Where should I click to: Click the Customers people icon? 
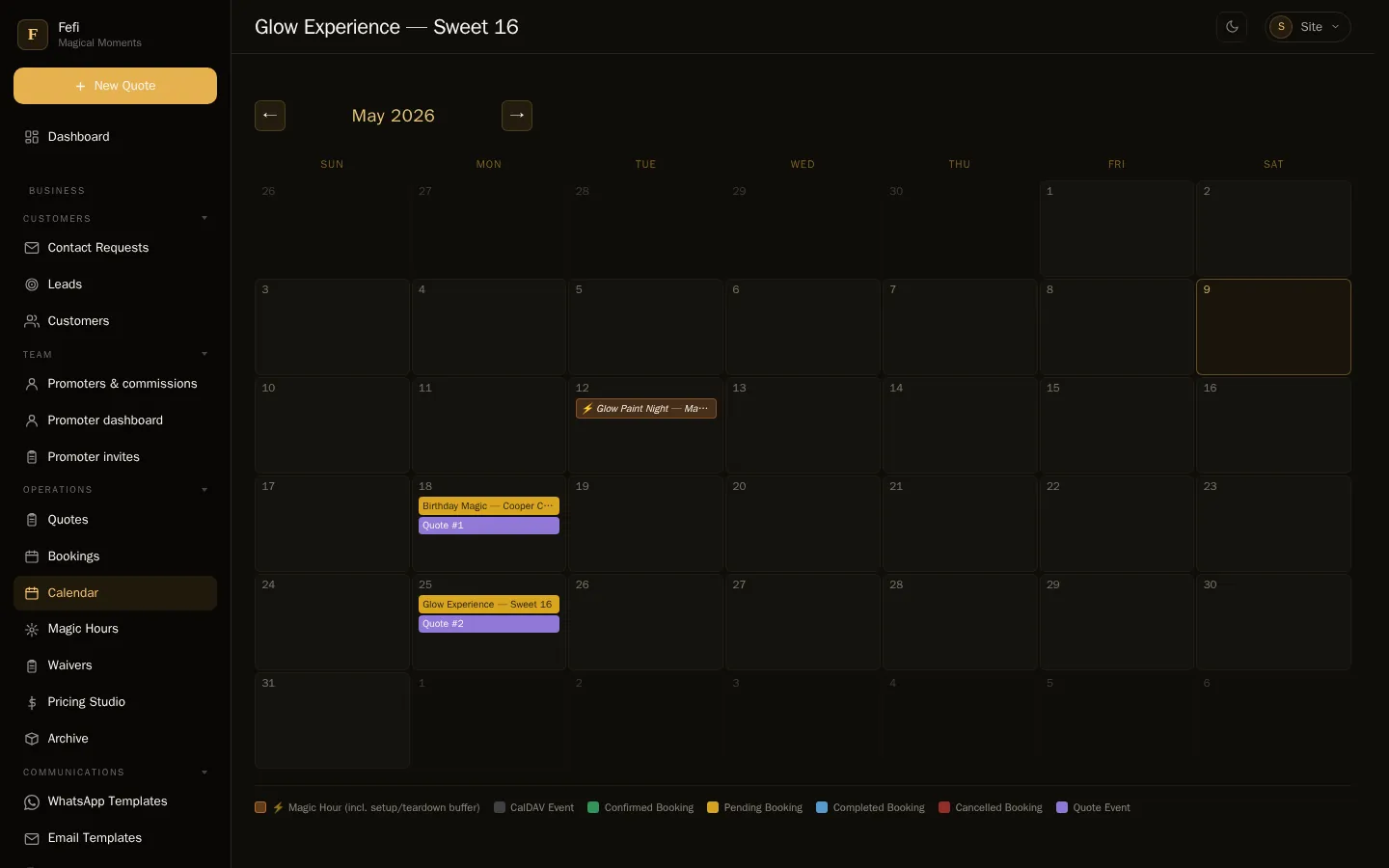coord(32,321)
